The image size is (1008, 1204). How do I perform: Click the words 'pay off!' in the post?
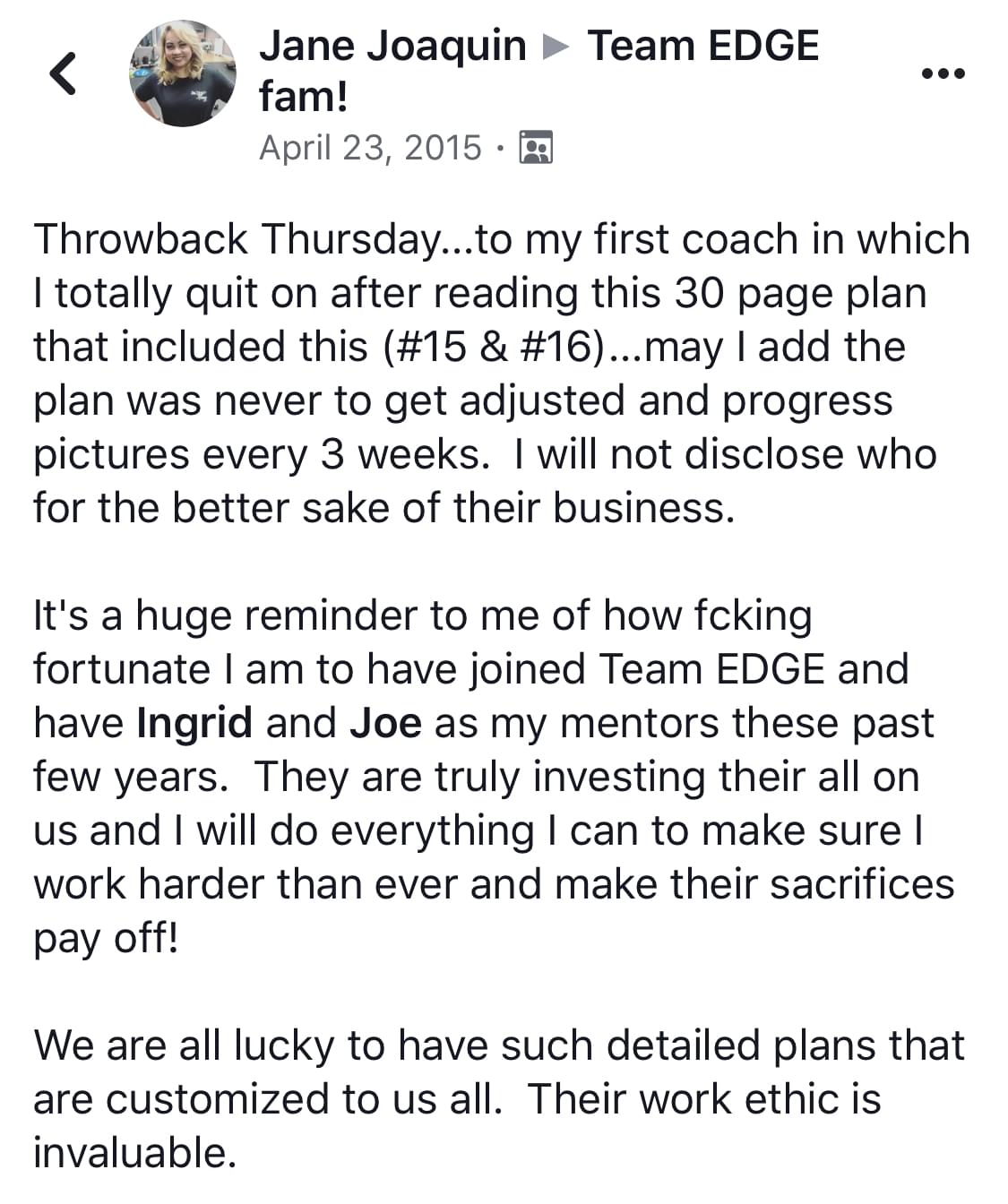tap(106, 938)
